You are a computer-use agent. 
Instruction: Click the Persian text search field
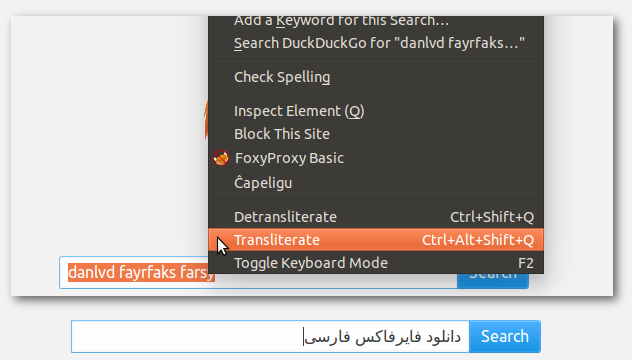coord(270,337)
